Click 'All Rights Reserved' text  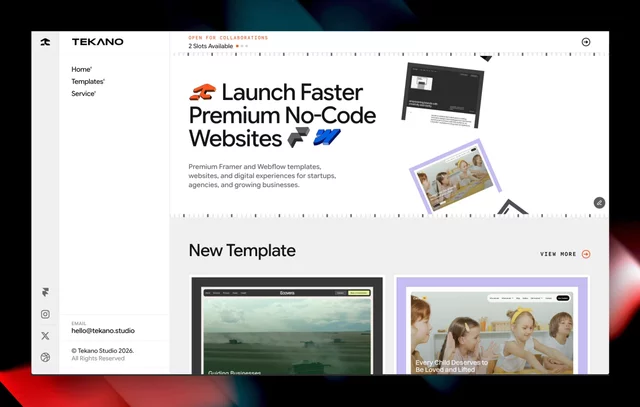98,358
